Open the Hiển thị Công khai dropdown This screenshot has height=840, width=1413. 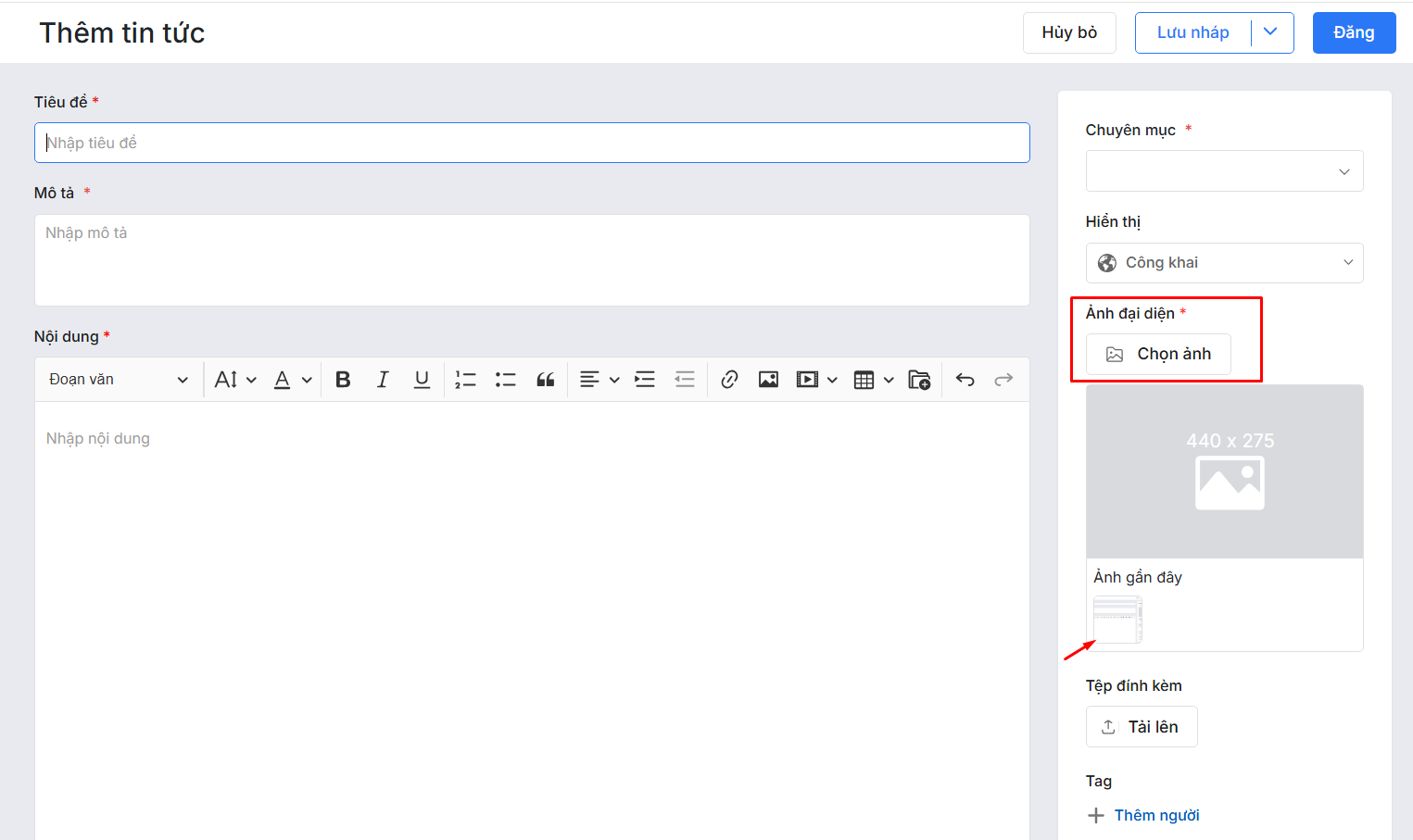tap(1224, 263)
